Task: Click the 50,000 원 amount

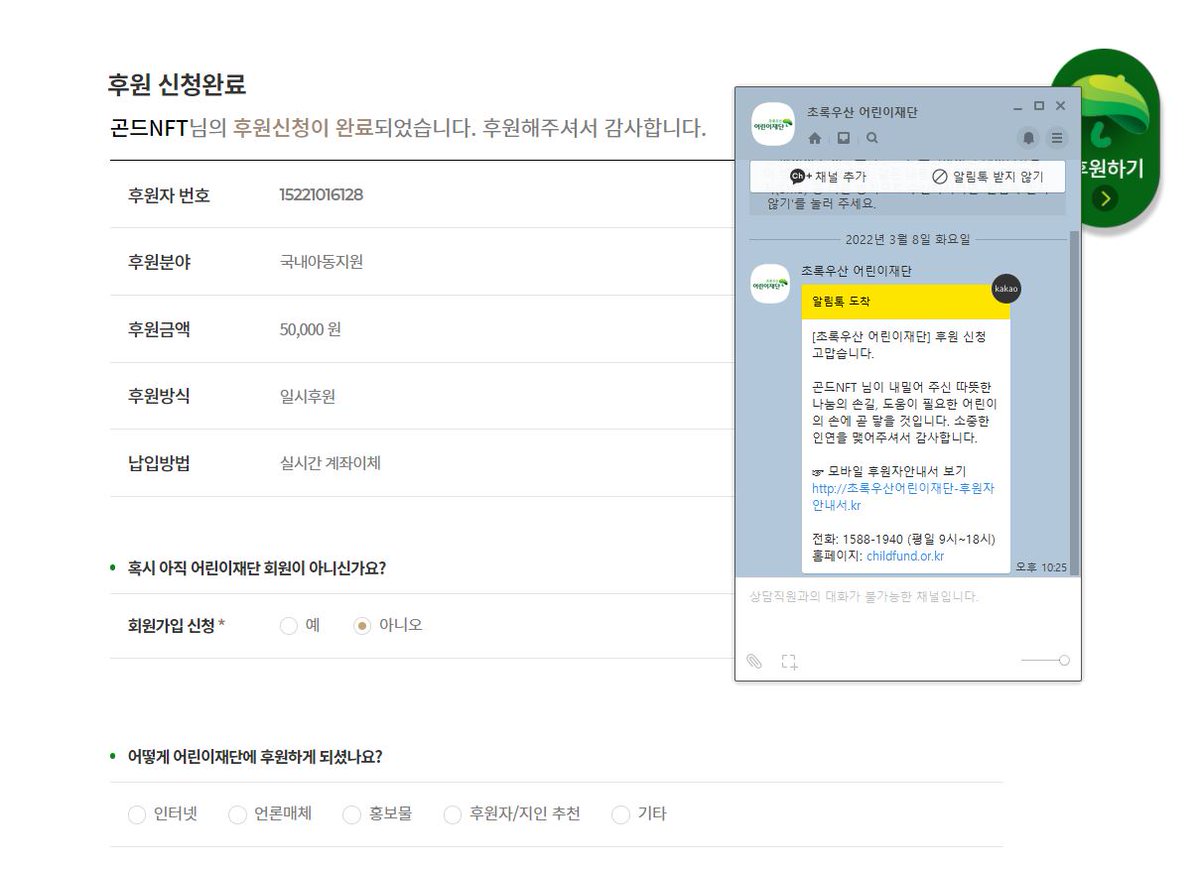Action: (310, 329)
